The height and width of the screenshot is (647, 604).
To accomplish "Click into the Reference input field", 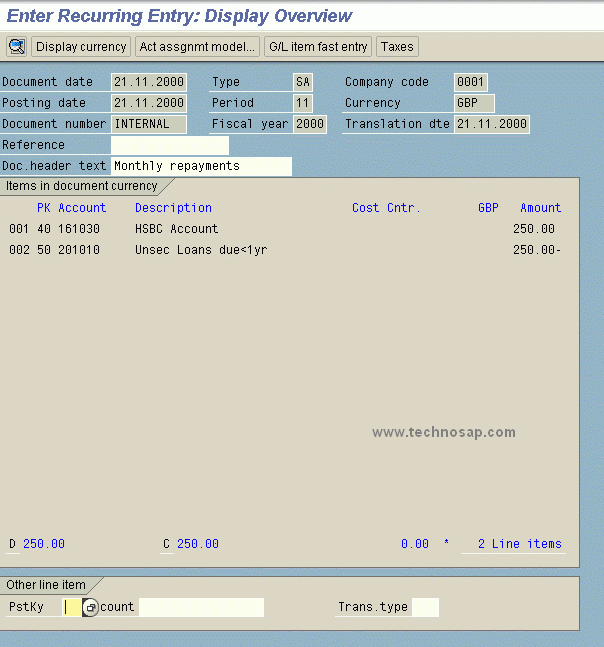I will [x=169, y=145].
